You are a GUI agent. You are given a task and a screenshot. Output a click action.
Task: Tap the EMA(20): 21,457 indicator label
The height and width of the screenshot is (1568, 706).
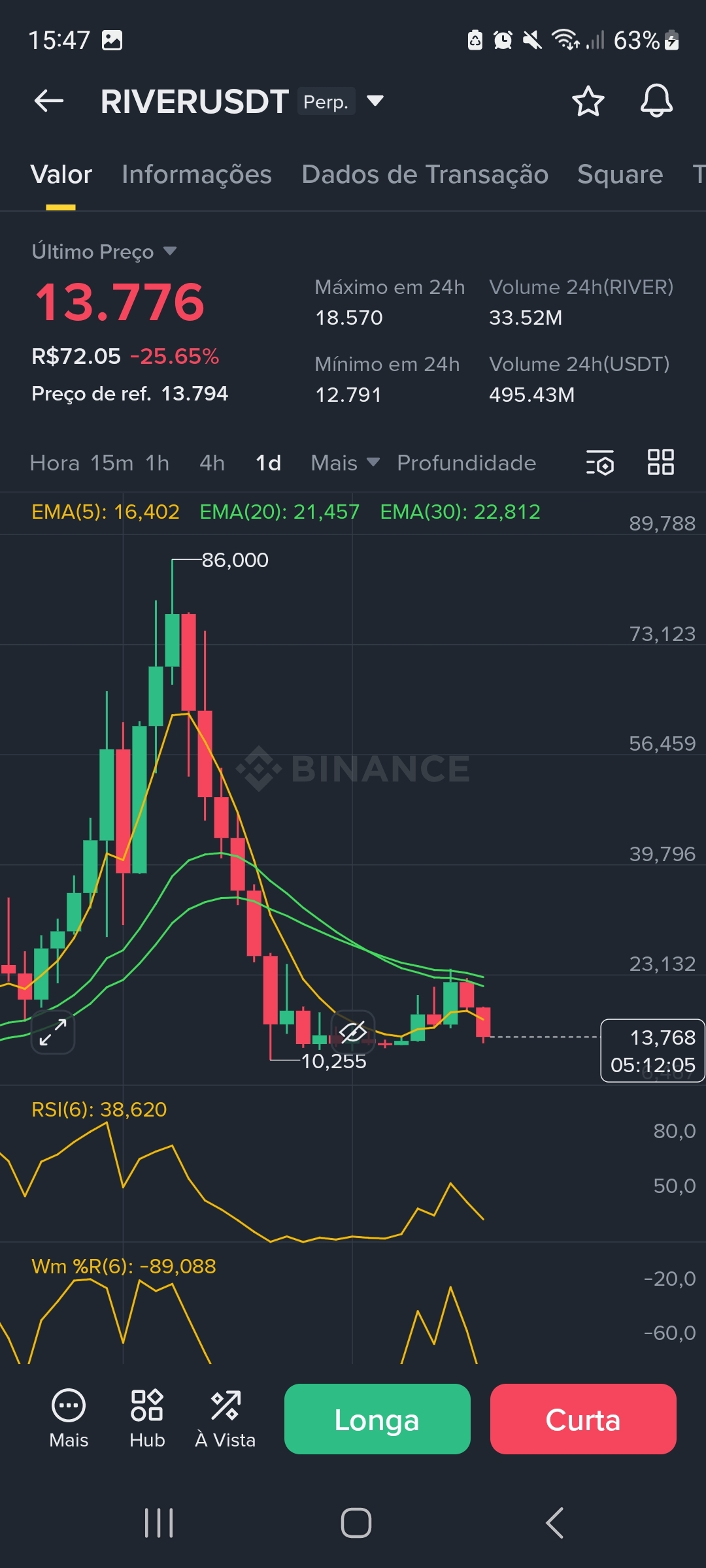coord(280,512)
